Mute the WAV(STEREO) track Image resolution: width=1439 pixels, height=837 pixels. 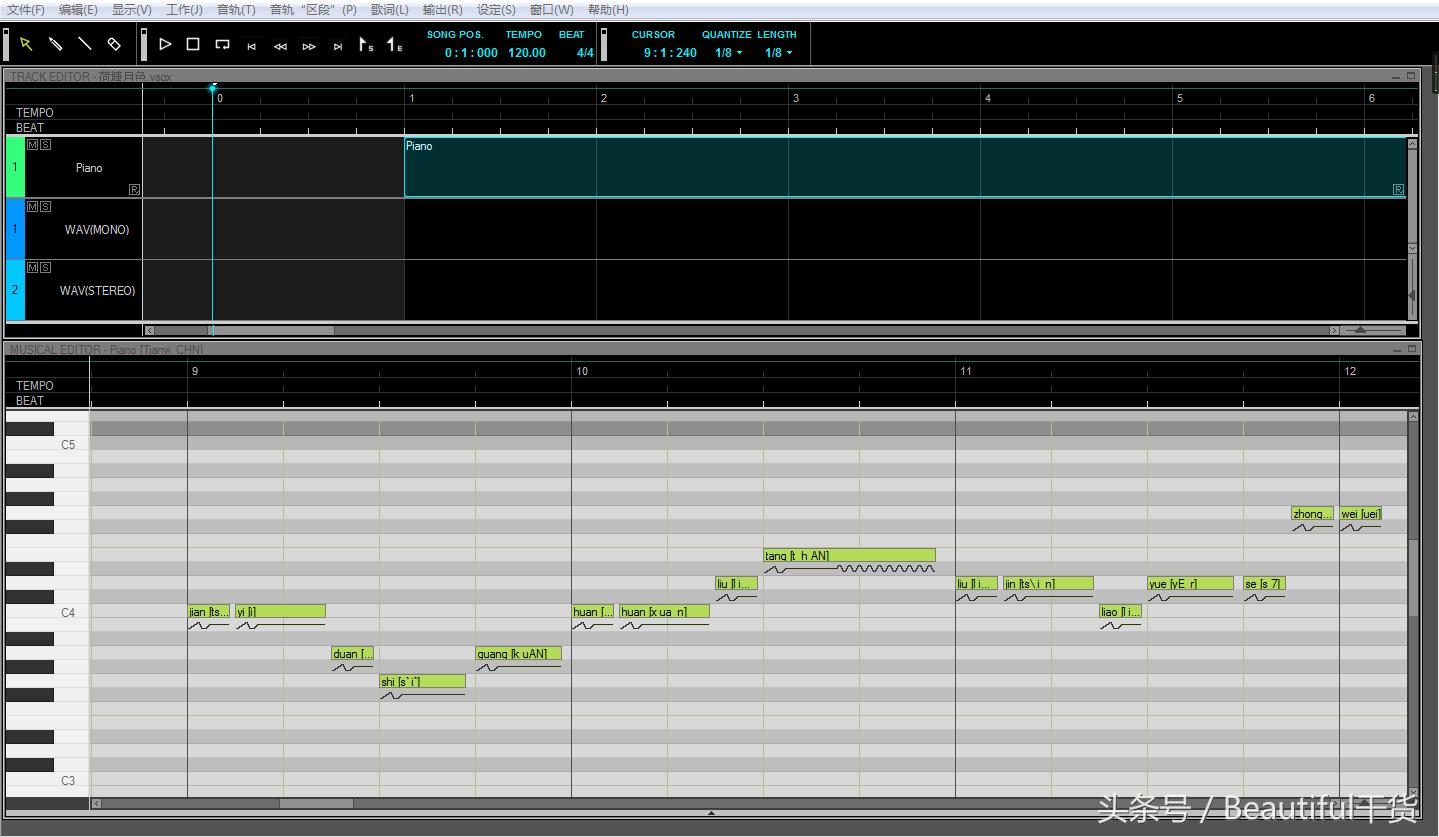pyautogui.click(x=32, y=268)
